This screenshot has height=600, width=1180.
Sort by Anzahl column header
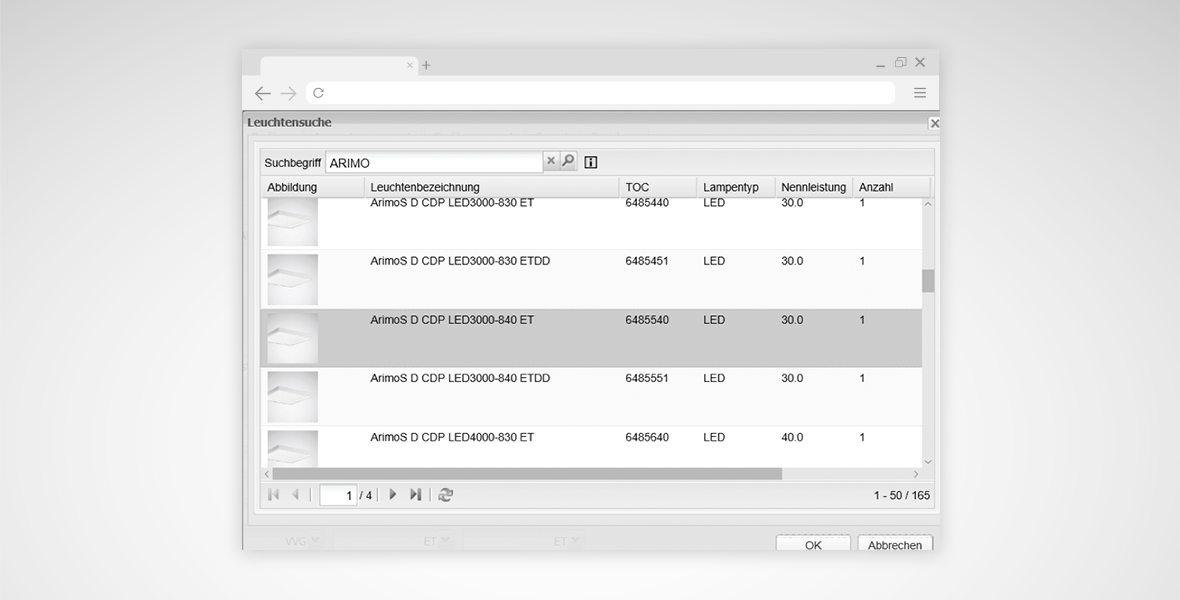point(892,187)
